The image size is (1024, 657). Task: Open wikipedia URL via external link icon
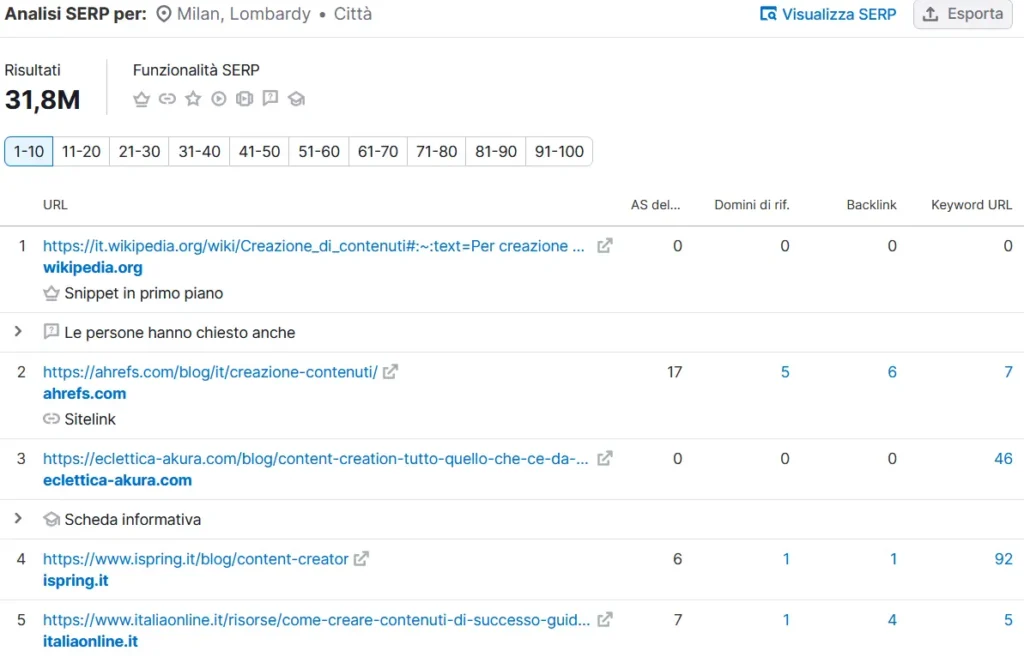pyautogui.click(x=605, y=246)
